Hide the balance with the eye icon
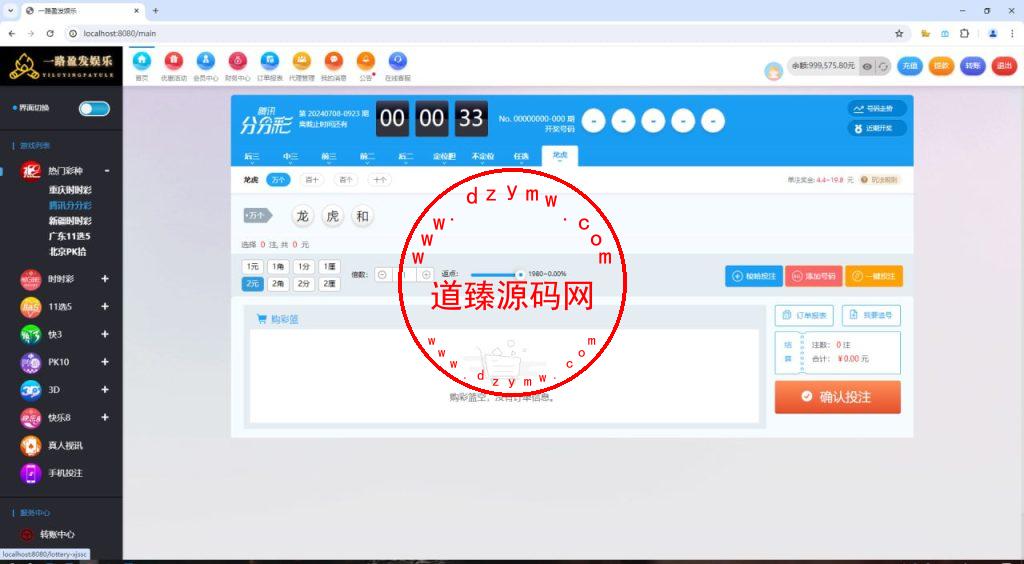Viewport: 1024px width, 564px height. [867, 66]
